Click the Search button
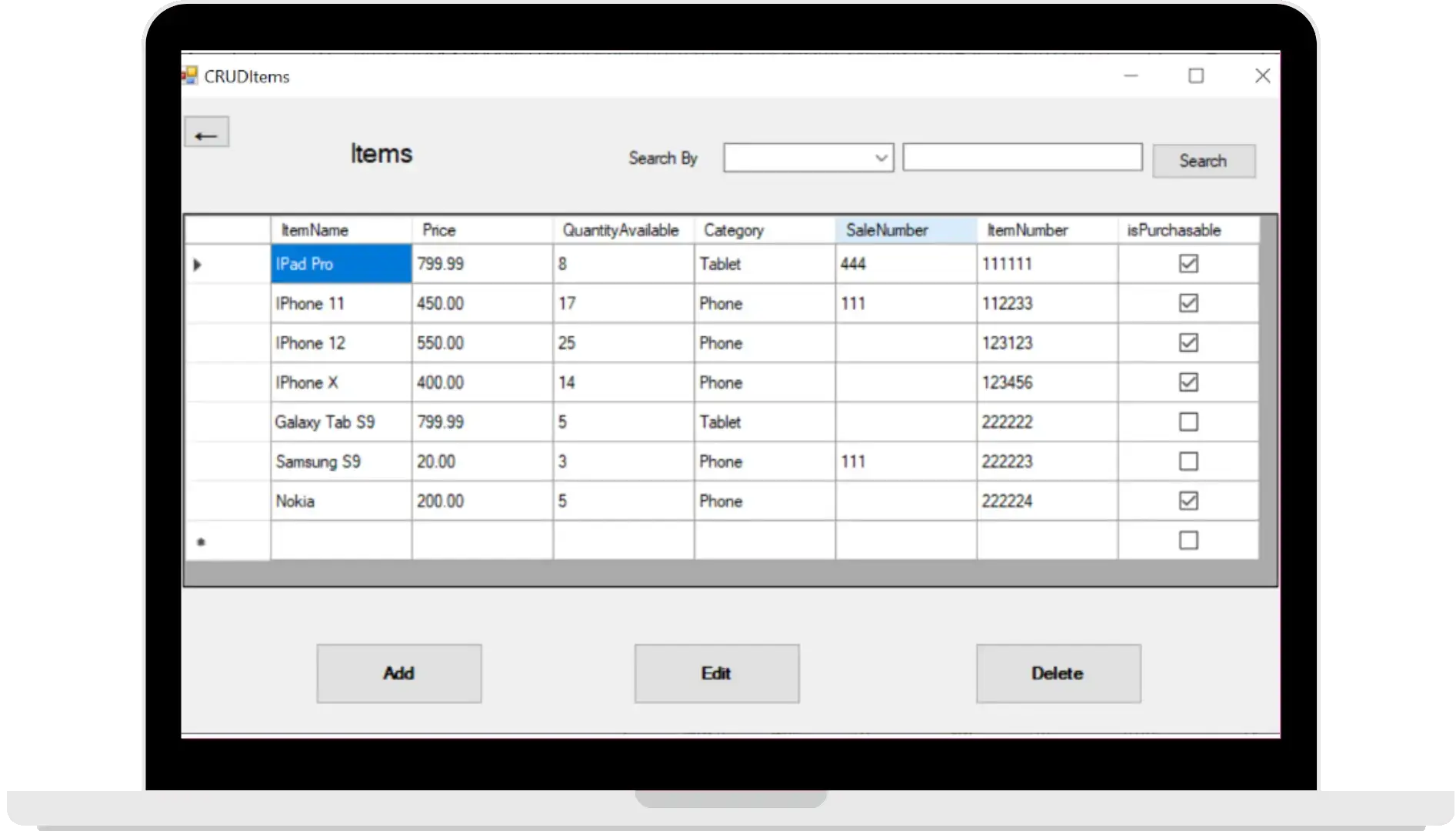Viewport: 1456px width, 831px height. [1204, 161]
